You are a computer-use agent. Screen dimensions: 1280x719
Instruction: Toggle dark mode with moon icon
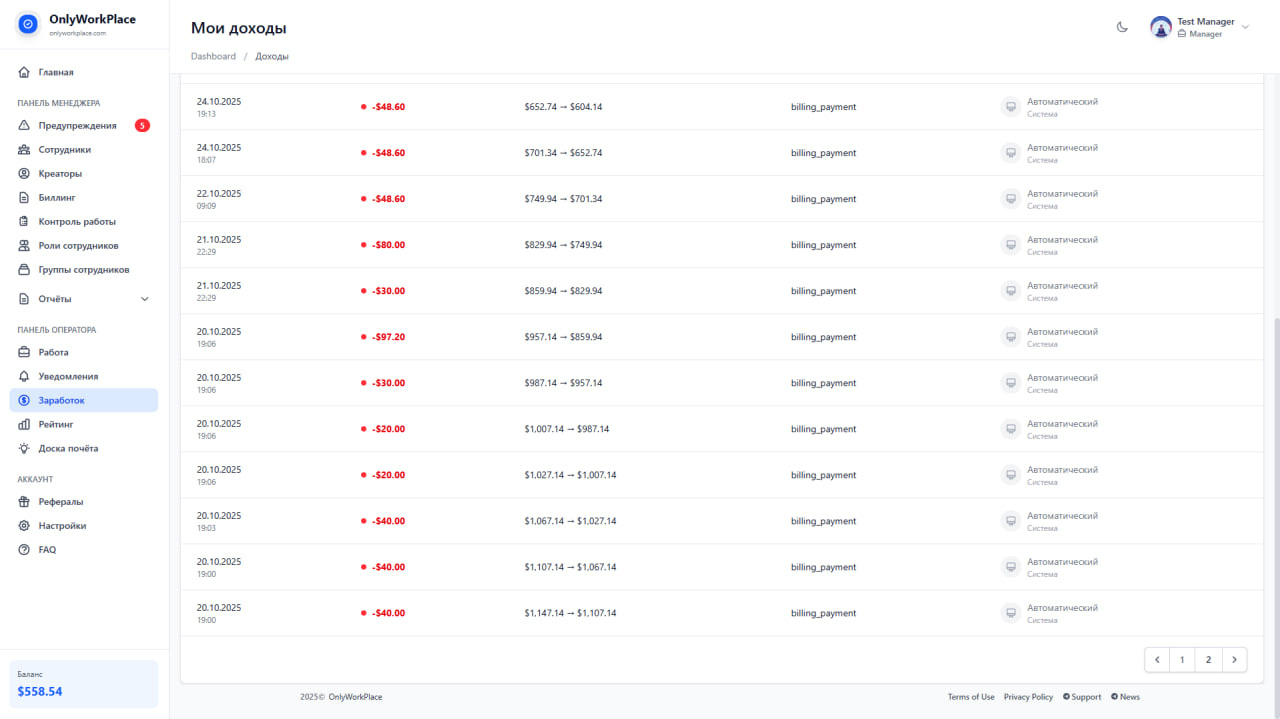pyautogui.click(x=1122, y=28)
